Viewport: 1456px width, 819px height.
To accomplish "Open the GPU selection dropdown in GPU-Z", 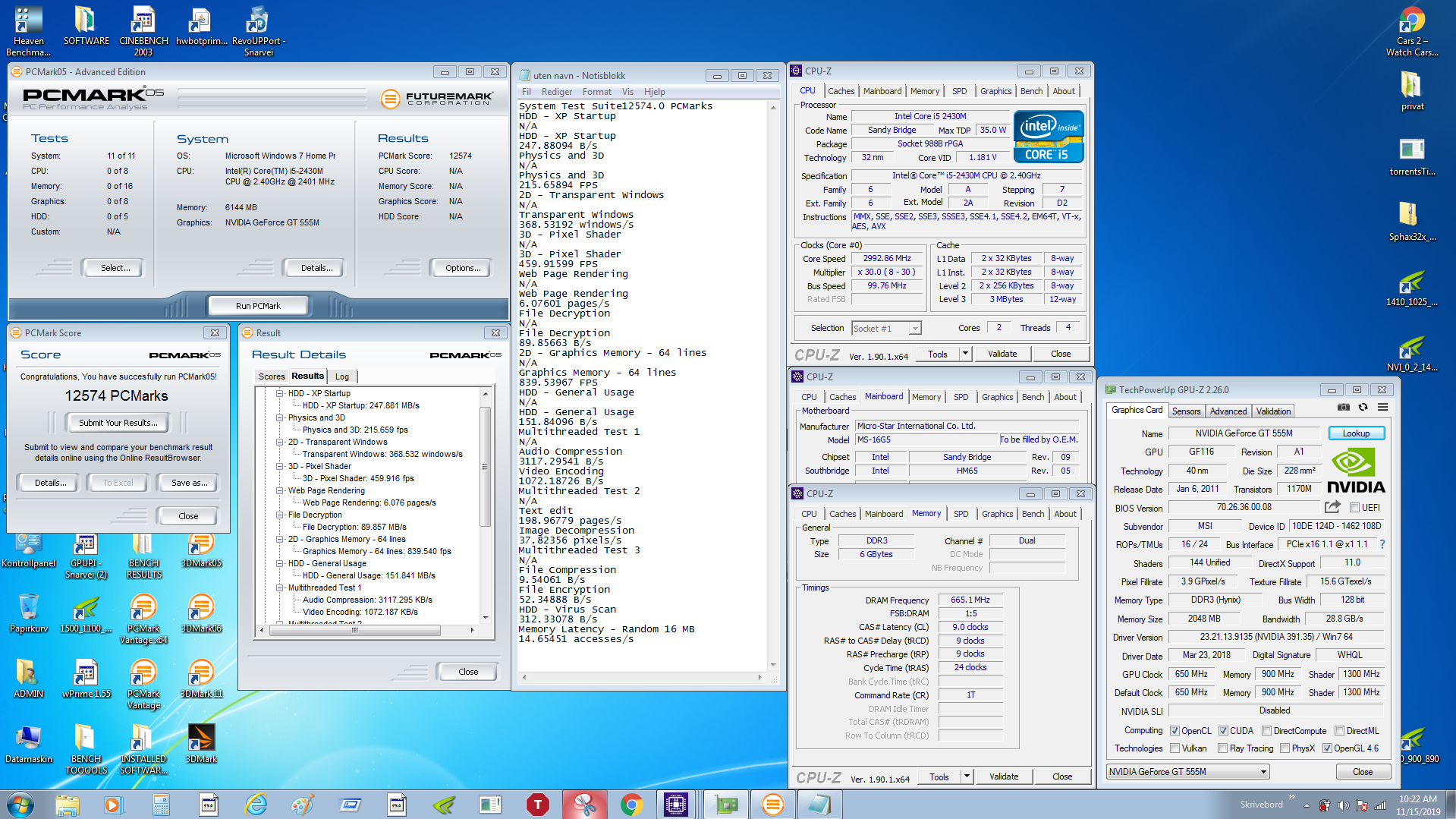I will [1187, 772].
